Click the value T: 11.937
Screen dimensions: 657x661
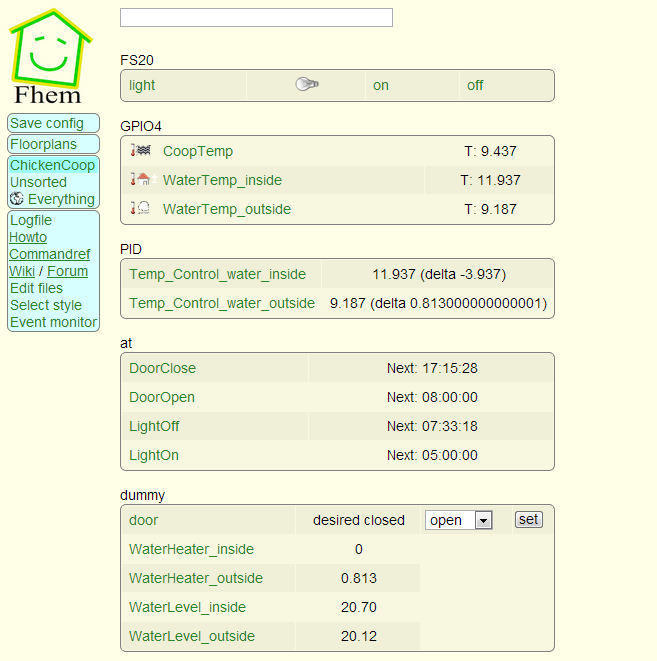pos(490,180)
